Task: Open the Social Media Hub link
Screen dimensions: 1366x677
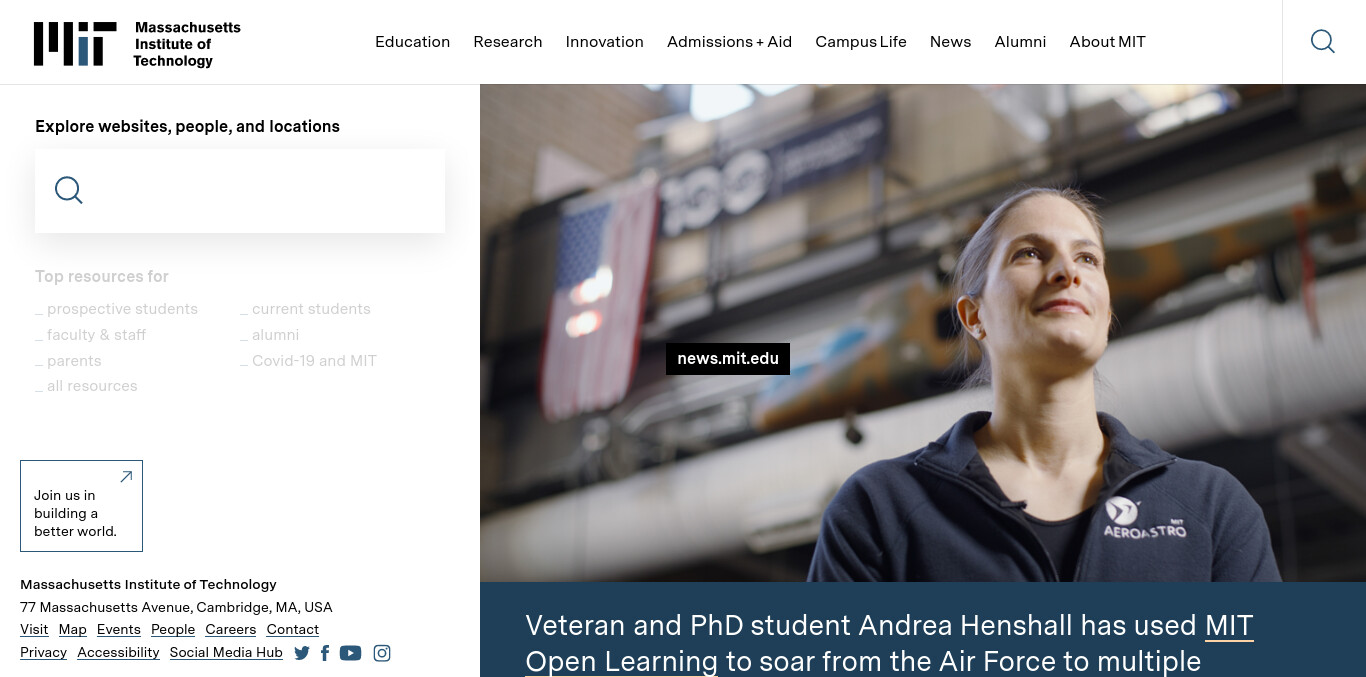Action: 226,653
